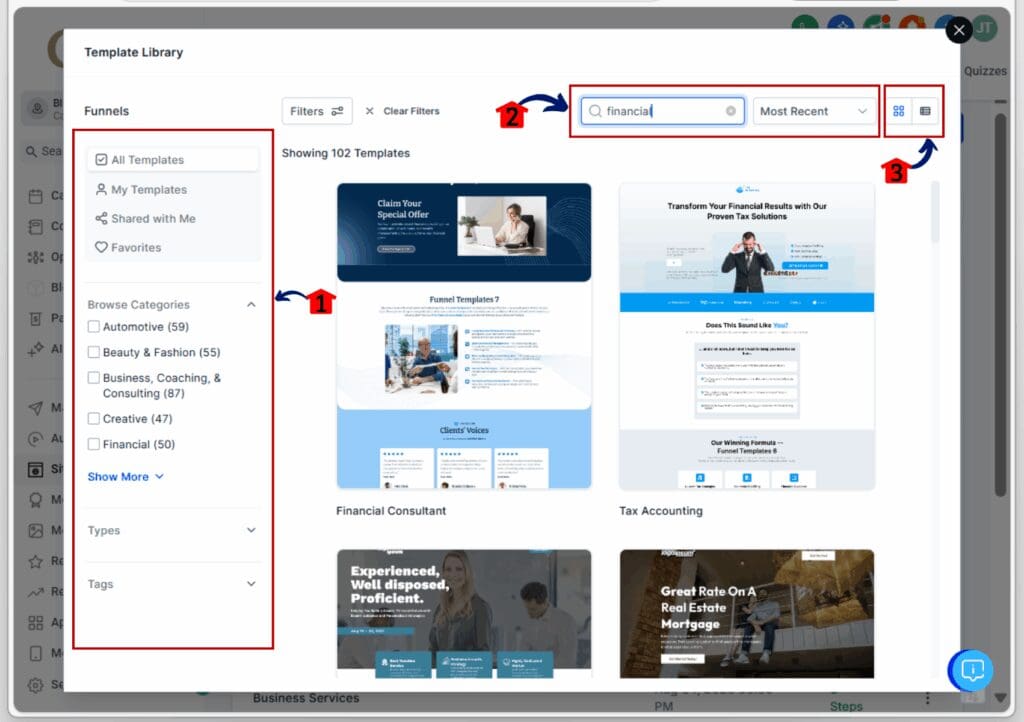Select Favorites with heart icon
Screen dimensions: 1024x722
[127, 247]
